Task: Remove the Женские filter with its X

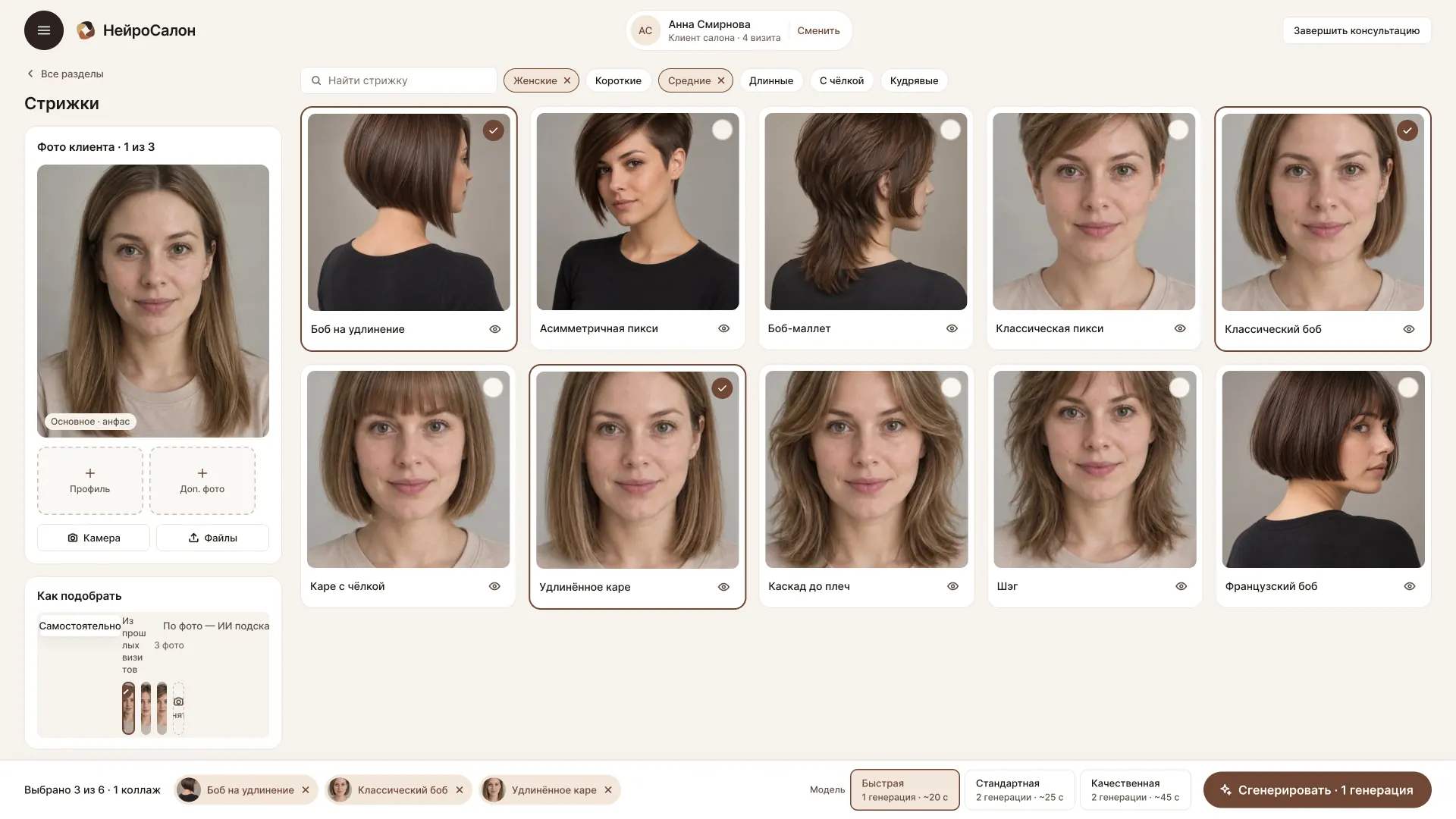Action: pos(567,80)
